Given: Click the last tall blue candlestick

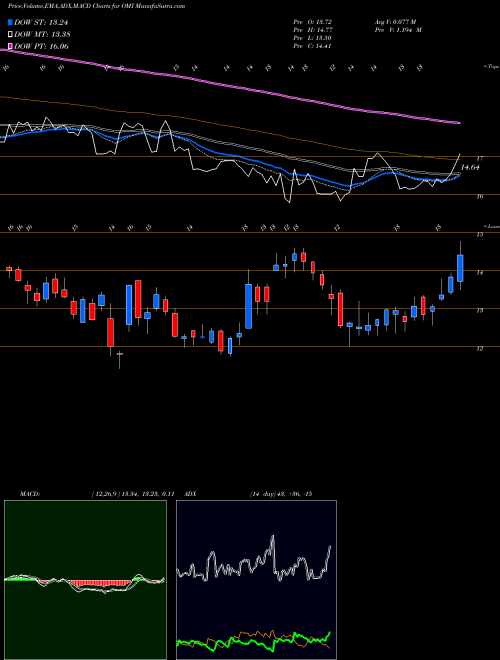Looking at the screenshot, I should coord(460,268).
